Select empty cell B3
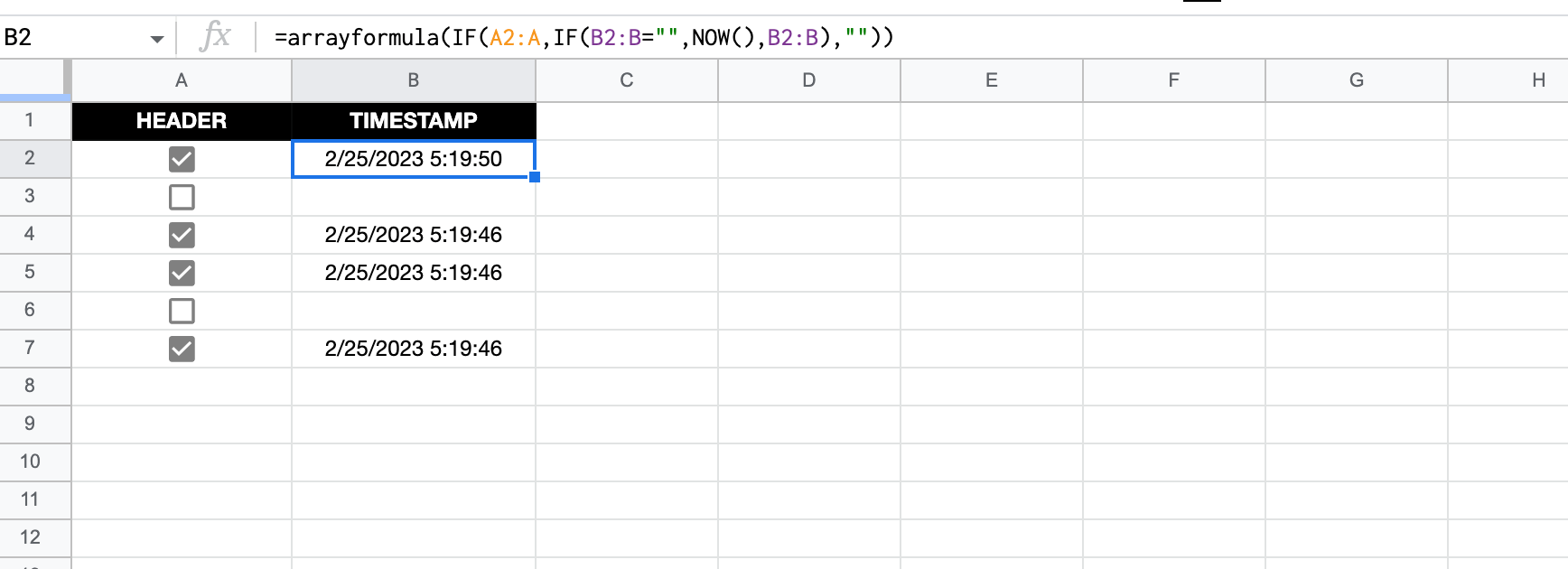The image size is (1568, 569). click(x=414, y=197)
